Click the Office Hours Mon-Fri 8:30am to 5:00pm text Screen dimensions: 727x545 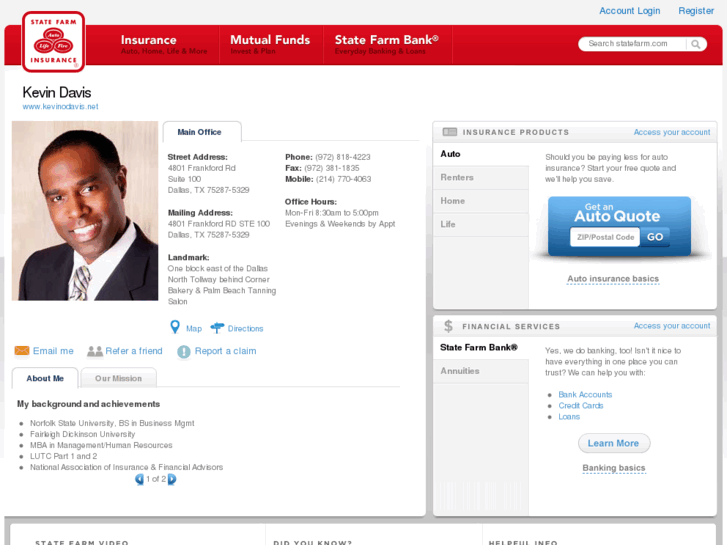tap(332, 213)
